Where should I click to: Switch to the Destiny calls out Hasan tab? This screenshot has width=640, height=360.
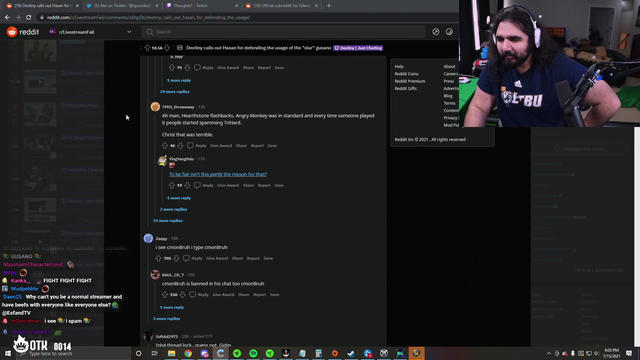coord(41,6)
